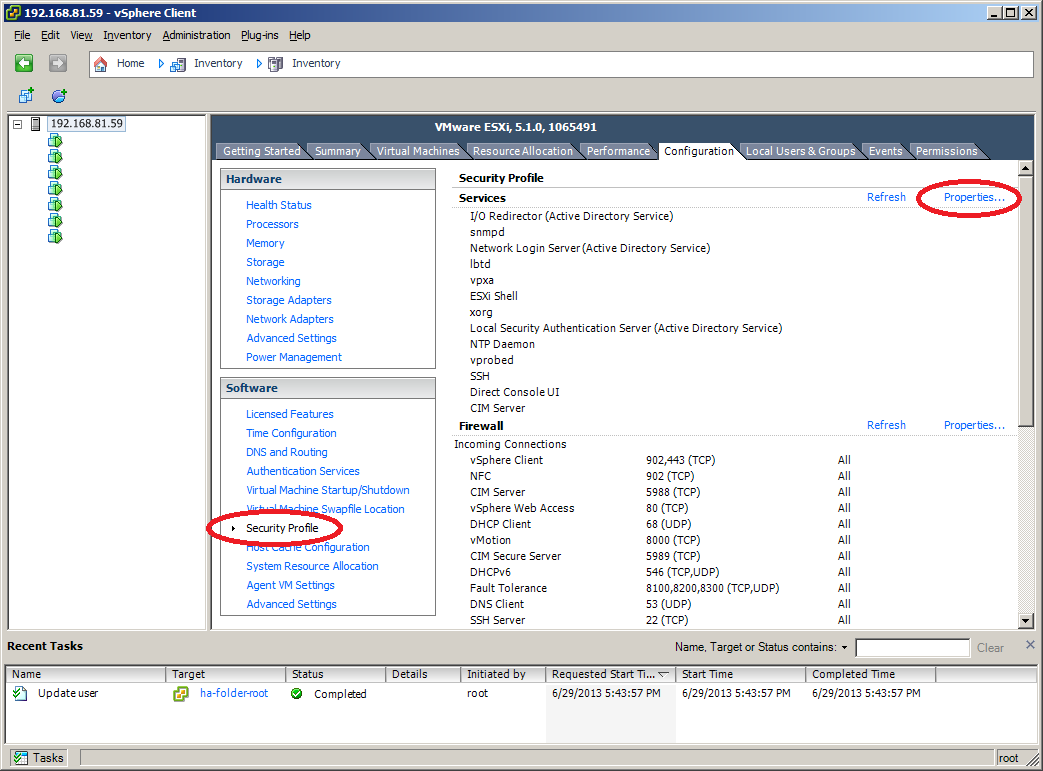The width and height of the screenshot is (1043, 771).
Task: Click the Create Resource Pool toolbar icon
Action: pos(59,96)
